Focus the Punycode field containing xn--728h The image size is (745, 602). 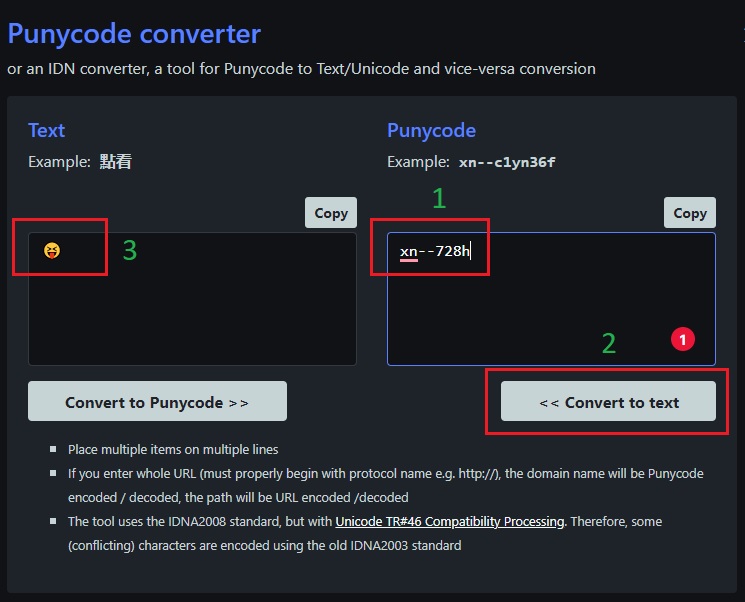tap(550, 299)
